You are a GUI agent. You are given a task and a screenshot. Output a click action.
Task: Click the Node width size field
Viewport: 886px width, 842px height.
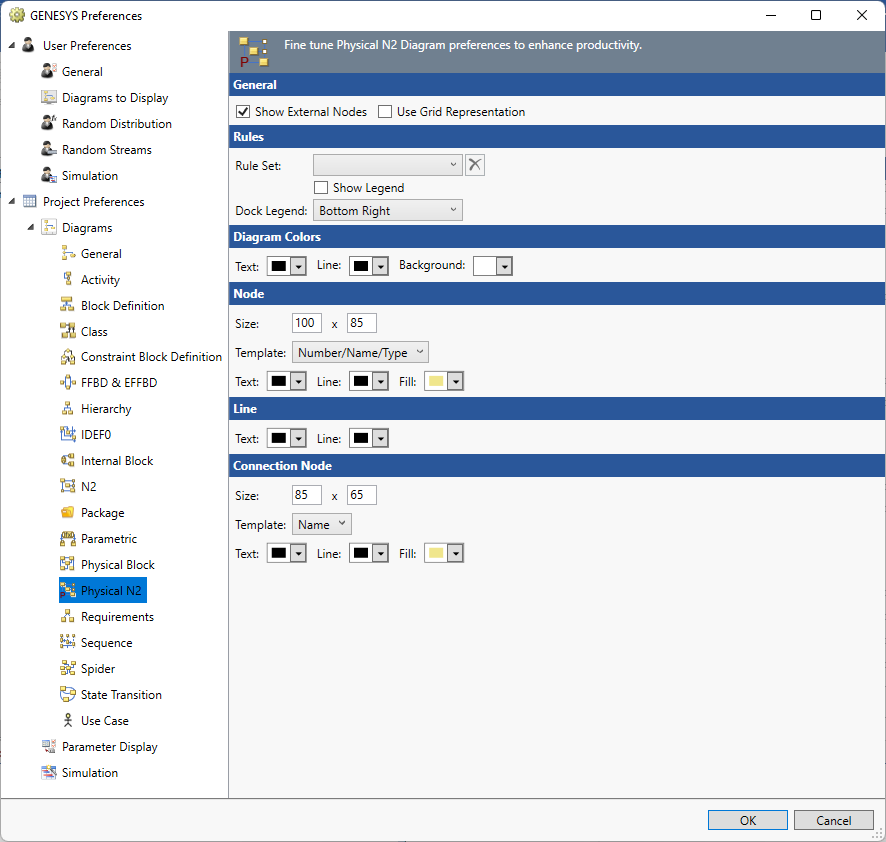307,323
